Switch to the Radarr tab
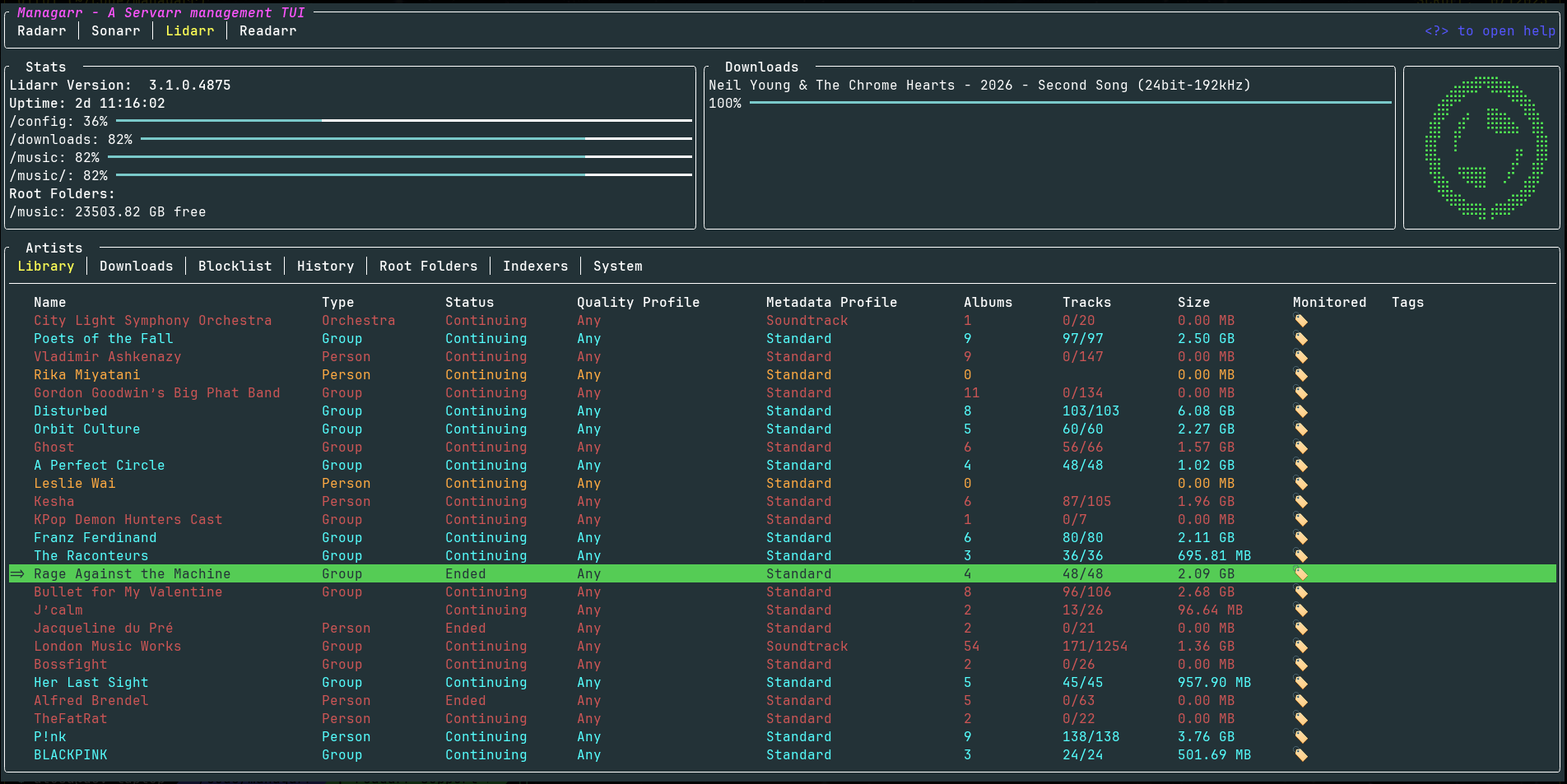The width and height of the screenshot is (1567, 784). pyautogui.click(x=41, y=31)
